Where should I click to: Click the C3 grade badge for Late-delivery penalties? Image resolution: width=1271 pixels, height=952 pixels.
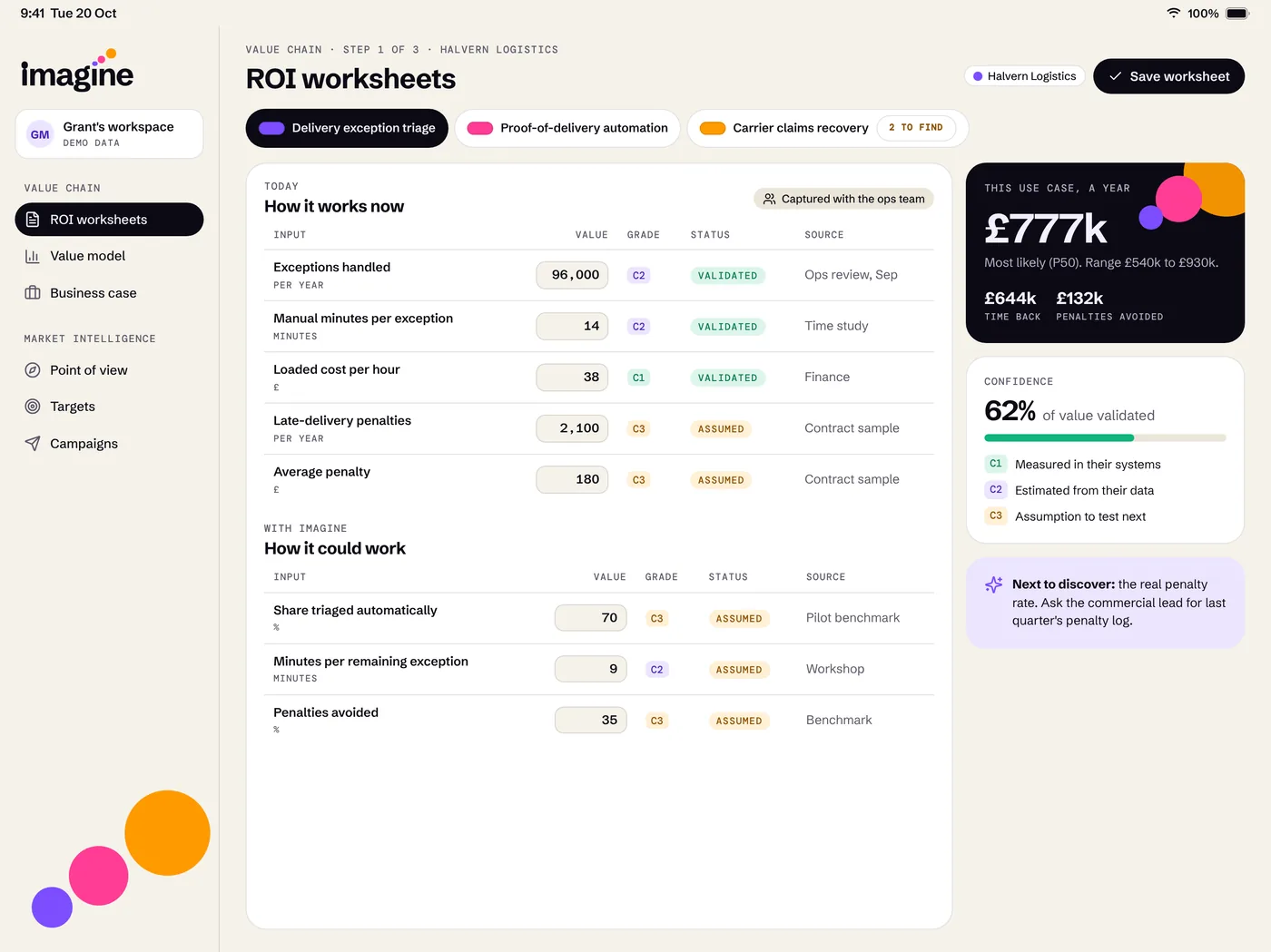(x=639, y=428)
